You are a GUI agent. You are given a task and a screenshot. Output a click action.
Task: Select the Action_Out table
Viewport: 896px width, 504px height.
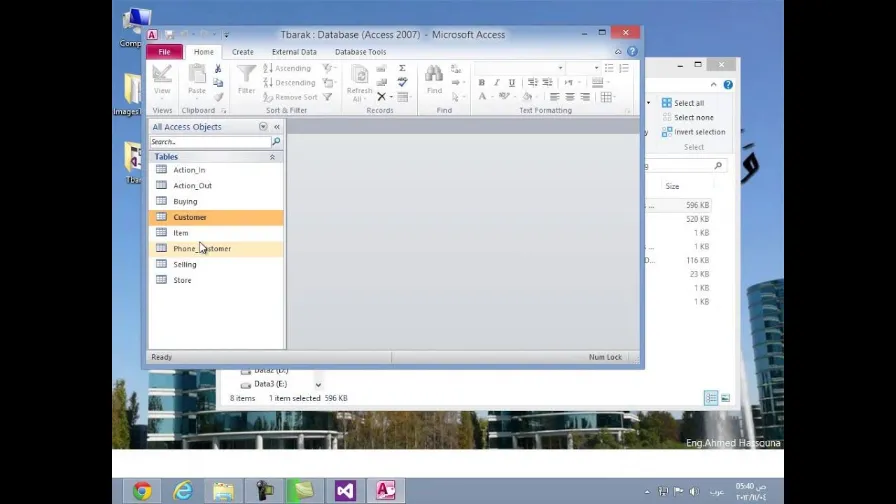pos(216,185)
